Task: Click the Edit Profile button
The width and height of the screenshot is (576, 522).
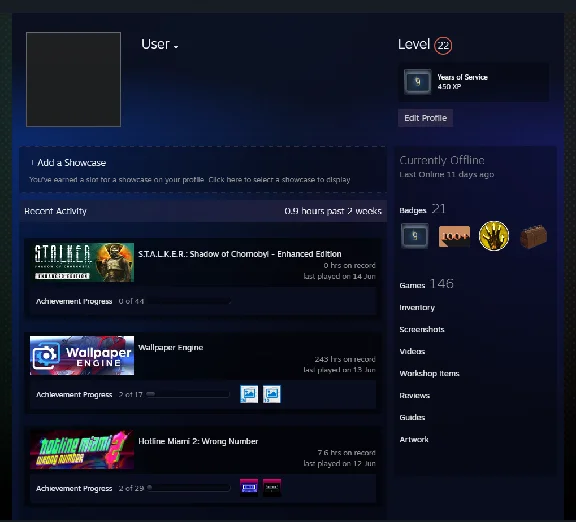Action: coord(425,118)
